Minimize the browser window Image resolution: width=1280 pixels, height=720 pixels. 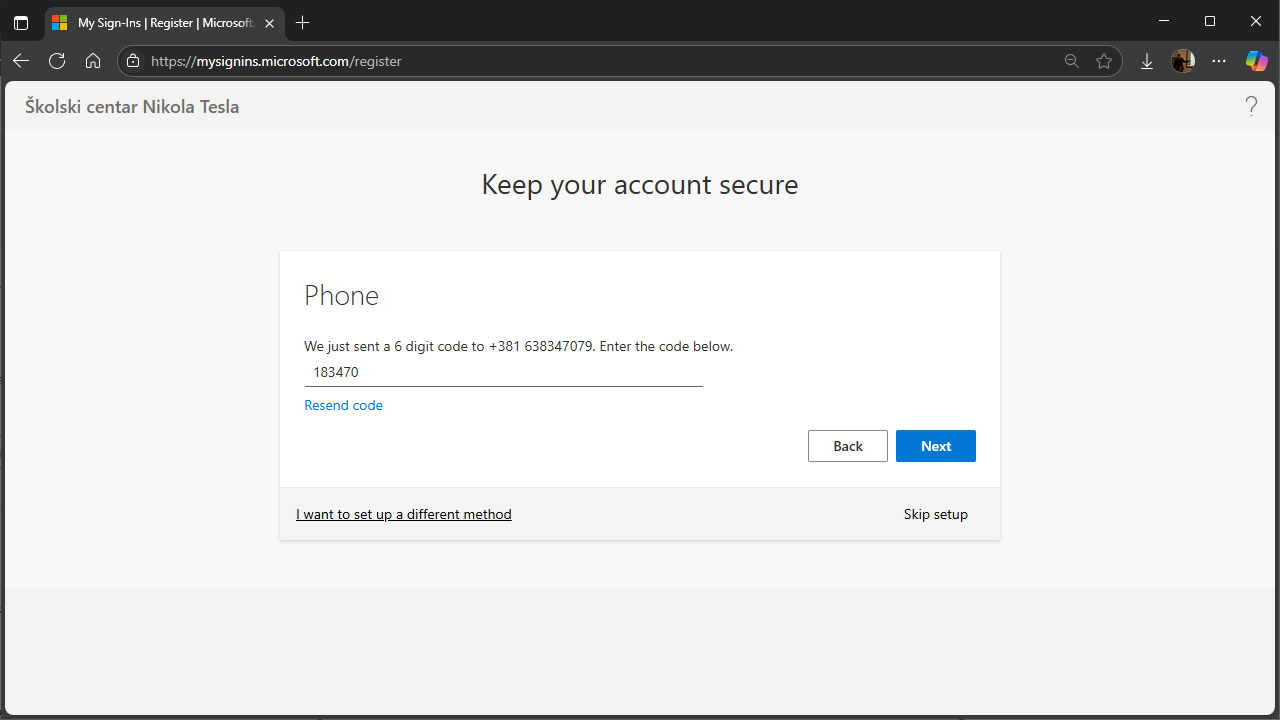(x=1163, y=21)
